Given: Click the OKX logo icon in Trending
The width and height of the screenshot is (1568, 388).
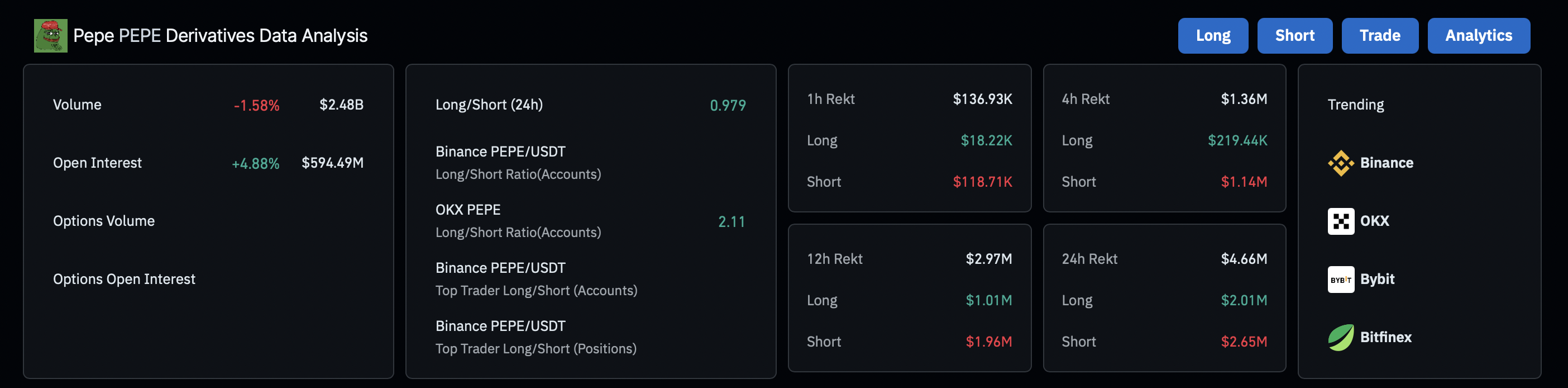Looking at the screenshot, I should click(1340, 221).
